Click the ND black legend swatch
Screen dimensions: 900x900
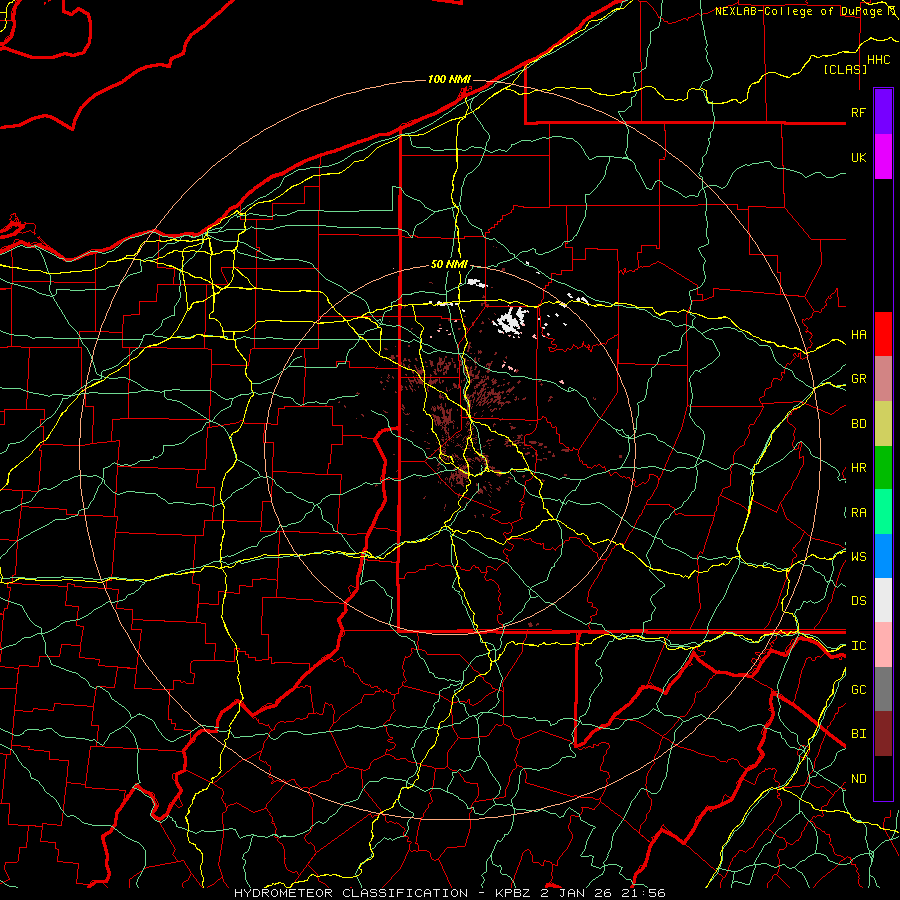click(883, 778)
